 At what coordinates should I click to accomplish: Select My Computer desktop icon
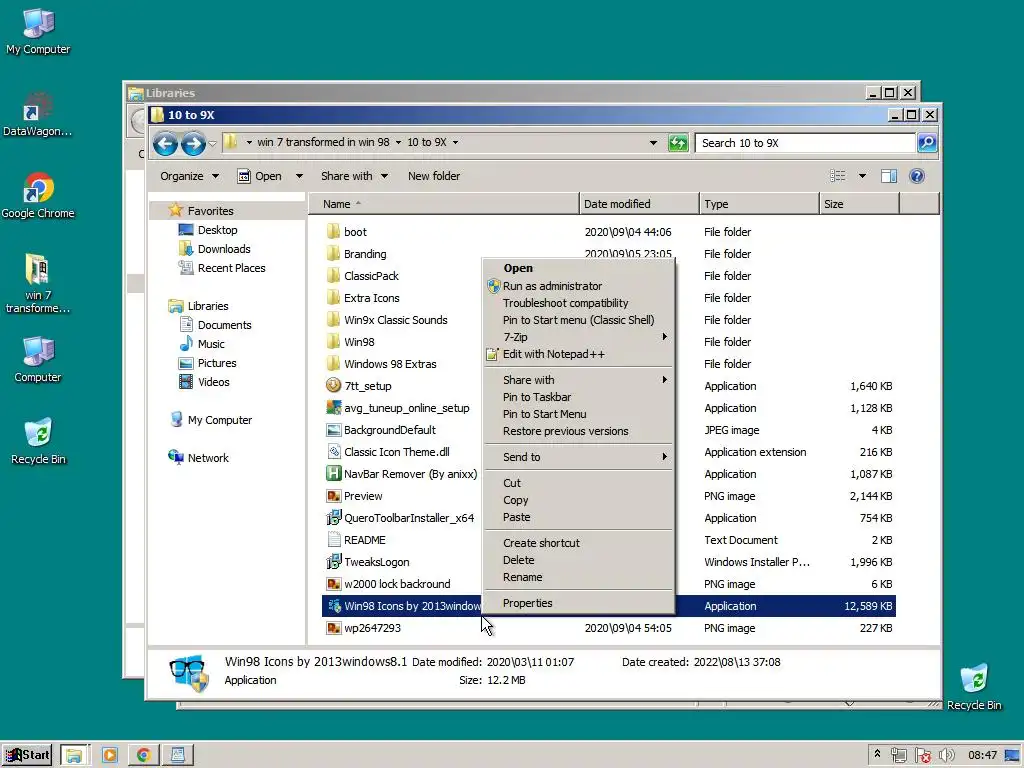pos(38,31)
